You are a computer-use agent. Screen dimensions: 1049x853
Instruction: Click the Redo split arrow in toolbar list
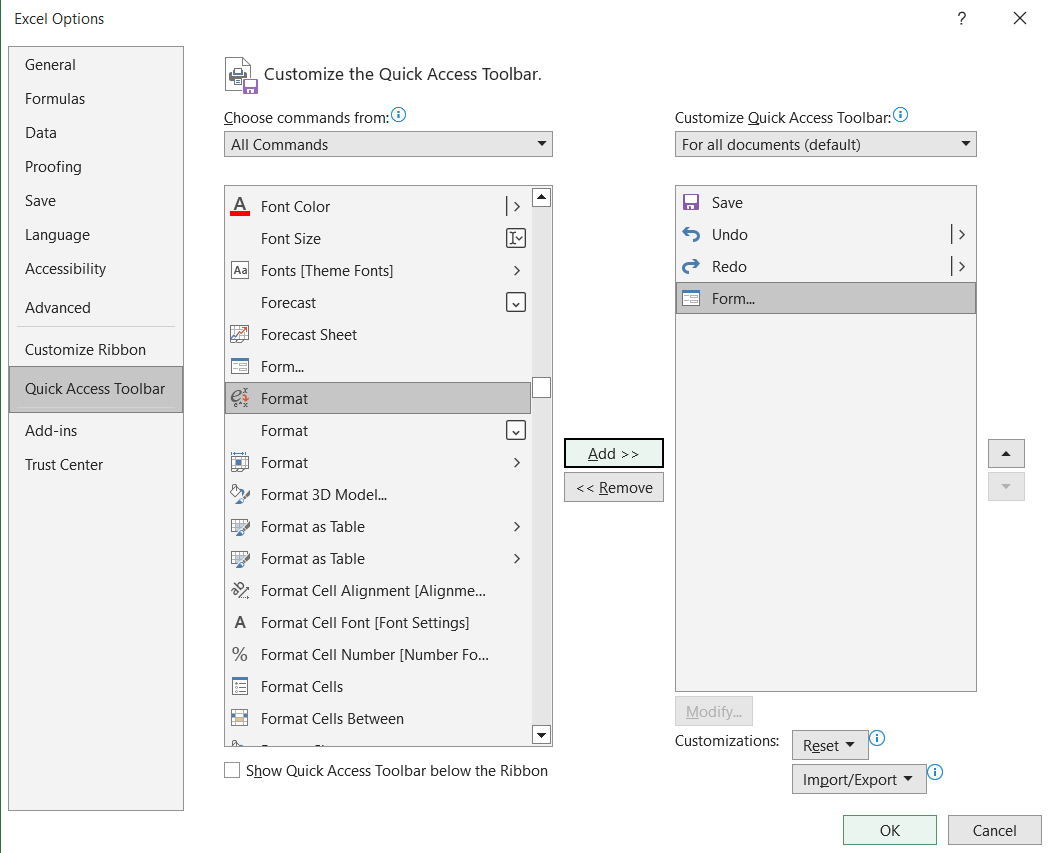[959, 266]
